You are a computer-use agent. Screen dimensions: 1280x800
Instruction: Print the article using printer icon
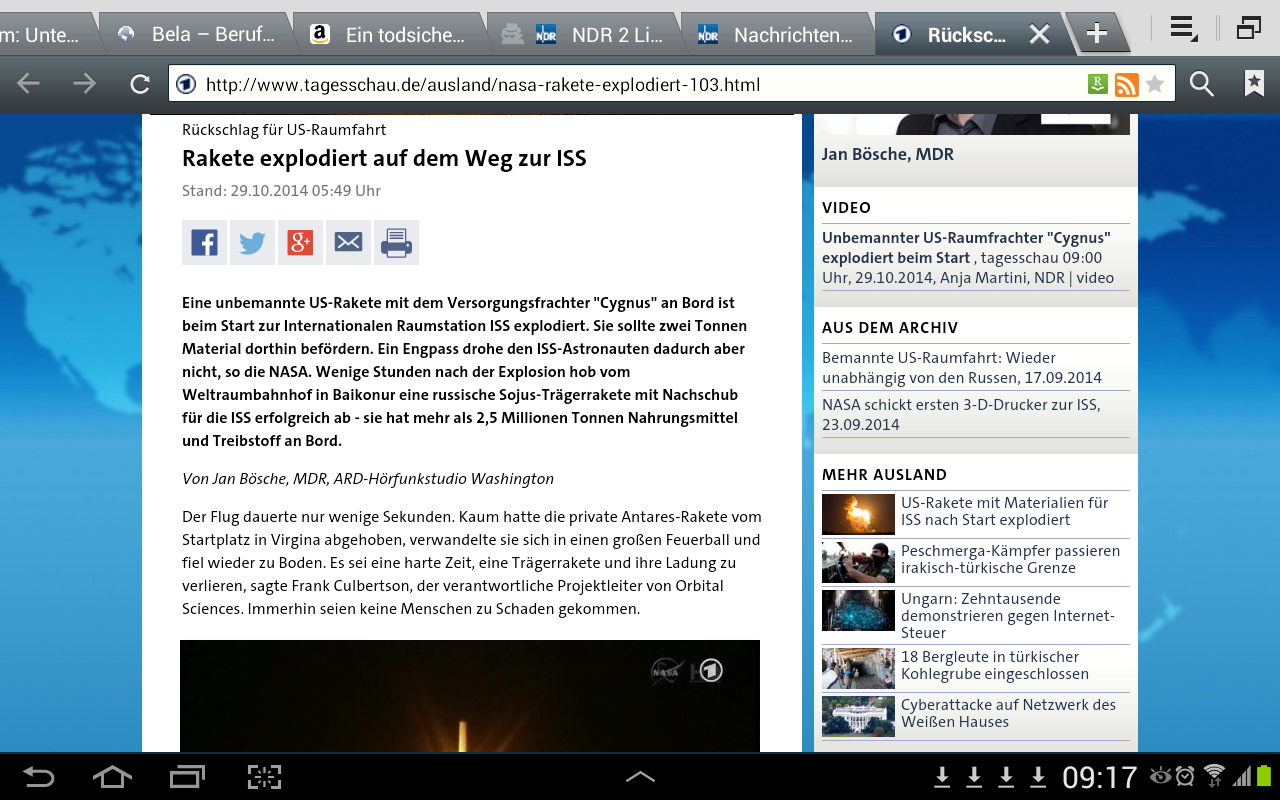tap(396, 243)
